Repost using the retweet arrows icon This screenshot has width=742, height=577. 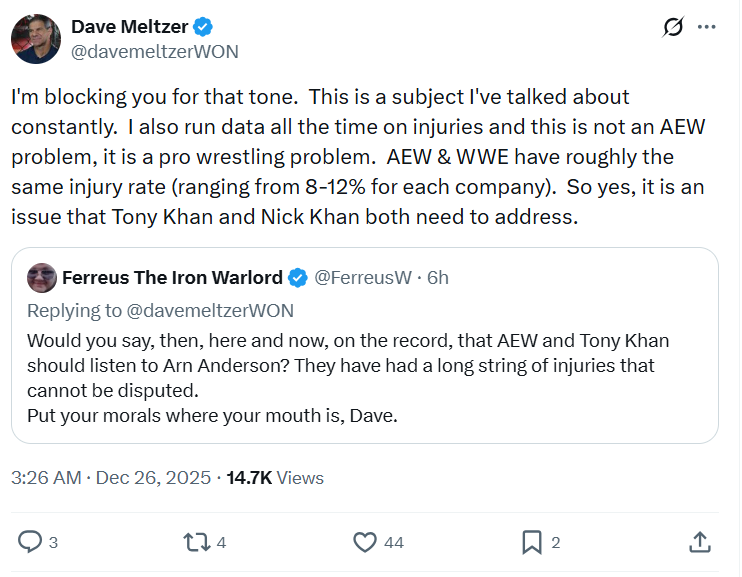(197, 542)
